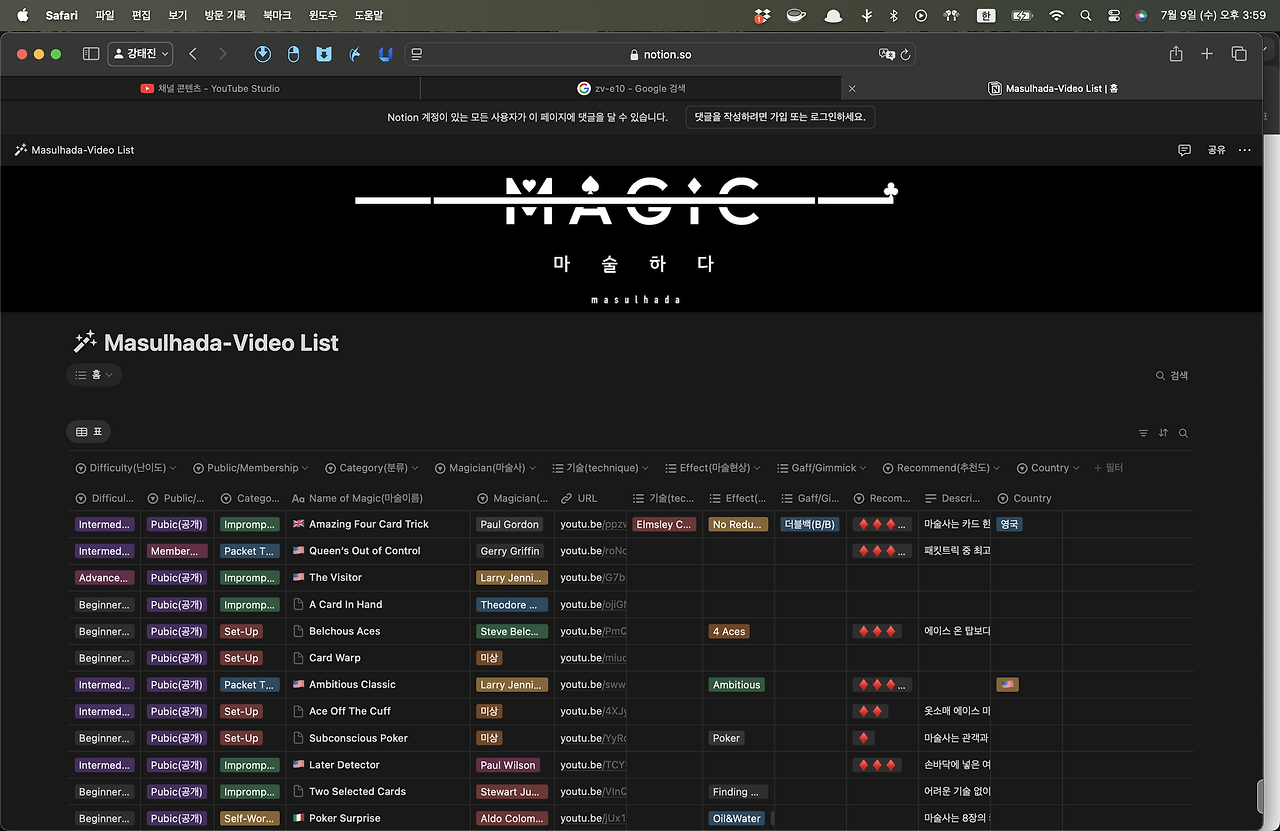Viewport: 1280px width, 831px height.
Task: Open macOS Control Center
Action: (x=1114, y=15)
